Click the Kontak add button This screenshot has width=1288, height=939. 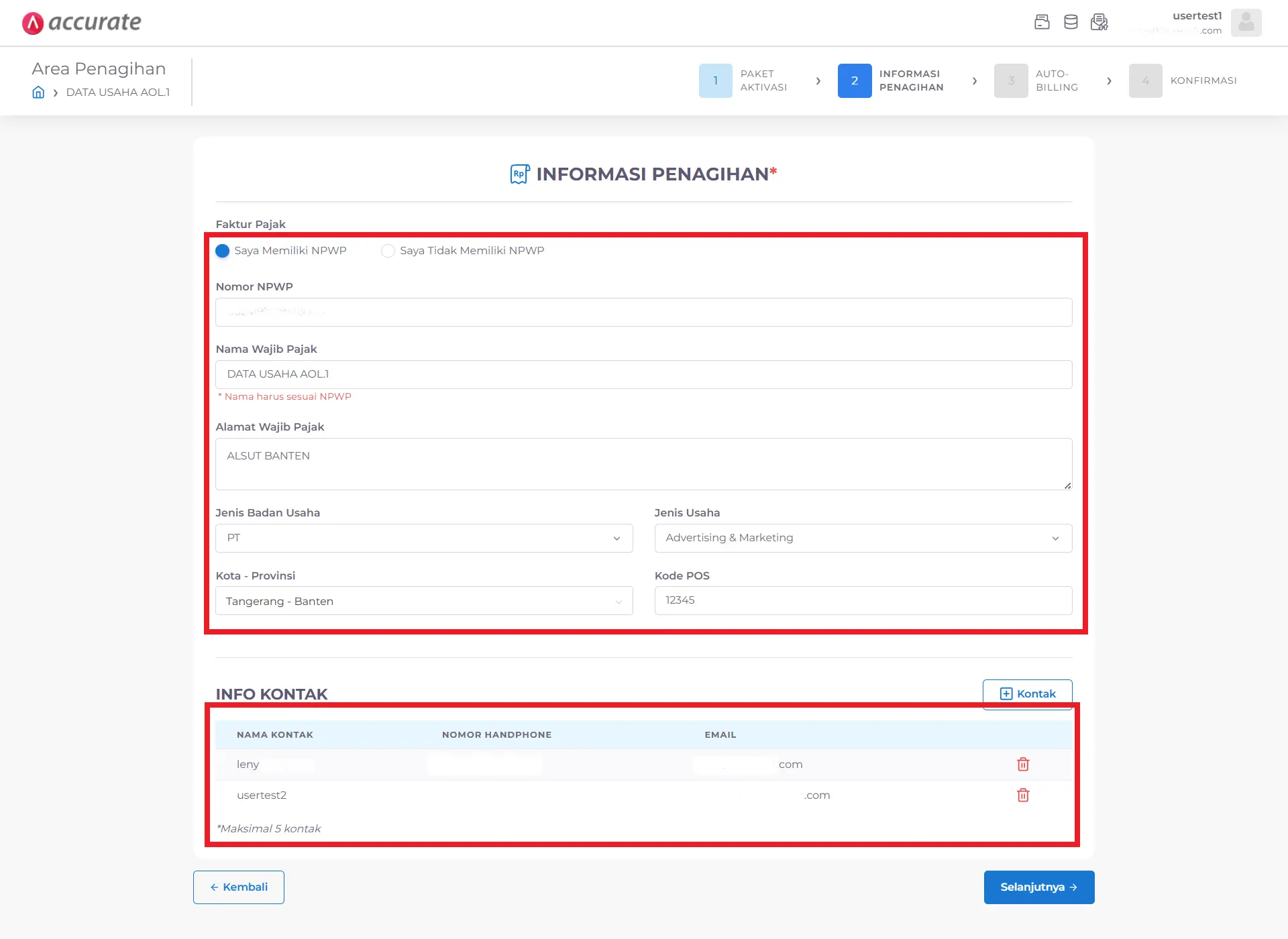tap(1027, 694)
